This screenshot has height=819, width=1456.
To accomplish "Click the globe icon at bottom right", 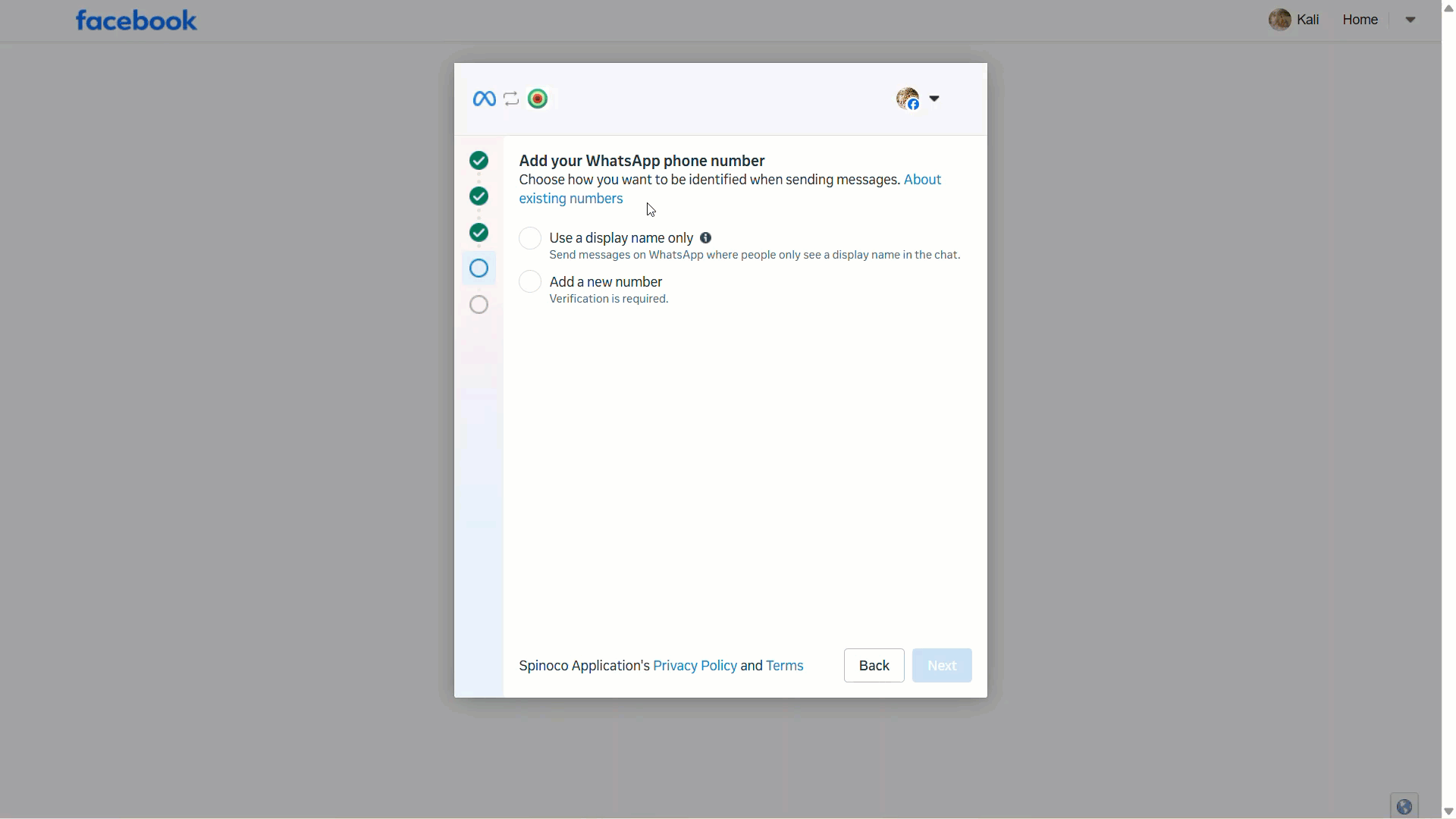I will coord(1404,807).
